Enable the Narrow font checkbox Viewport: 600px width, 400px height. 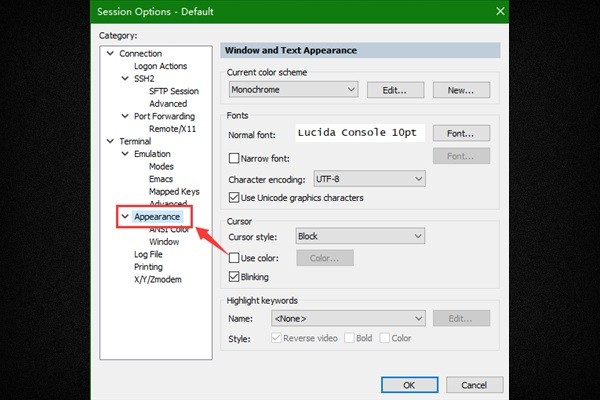pyautogui.click(x=234, y=158)
